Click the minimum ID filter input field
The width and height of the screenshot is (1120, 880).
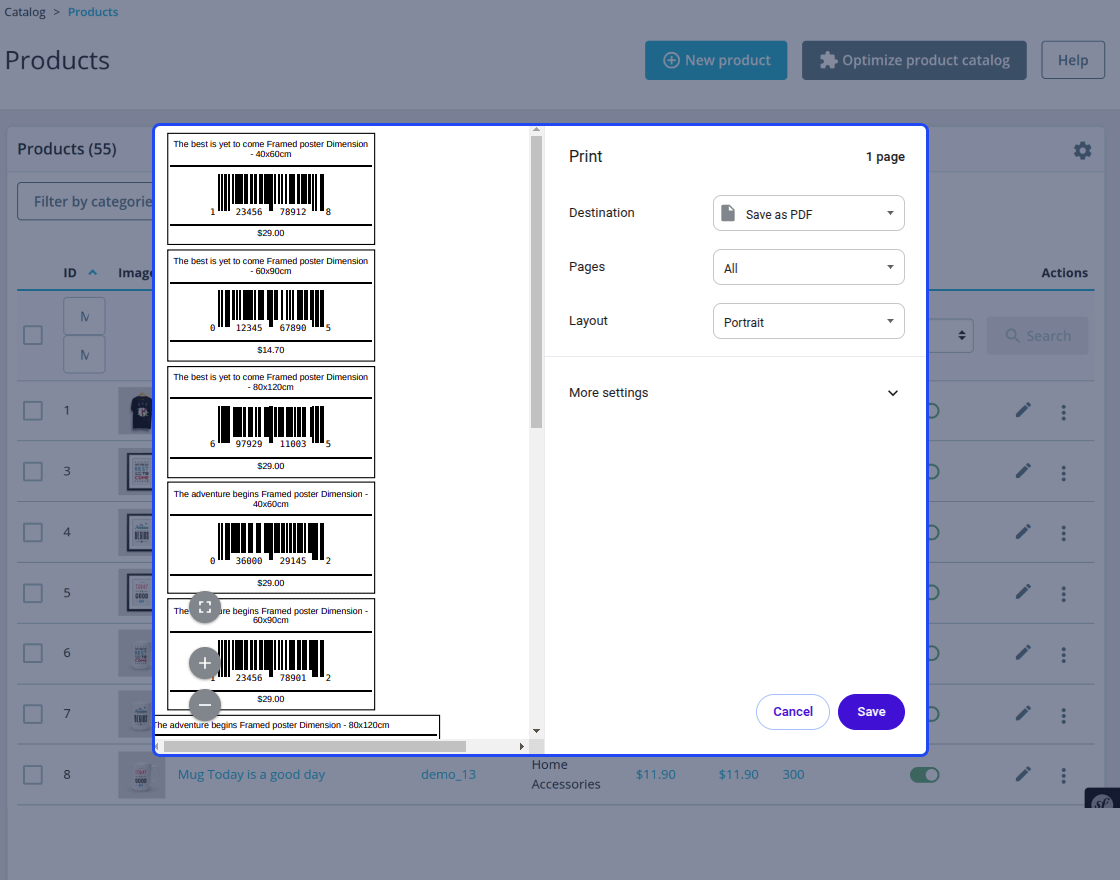pyautogui.click(x=84, y=316)
